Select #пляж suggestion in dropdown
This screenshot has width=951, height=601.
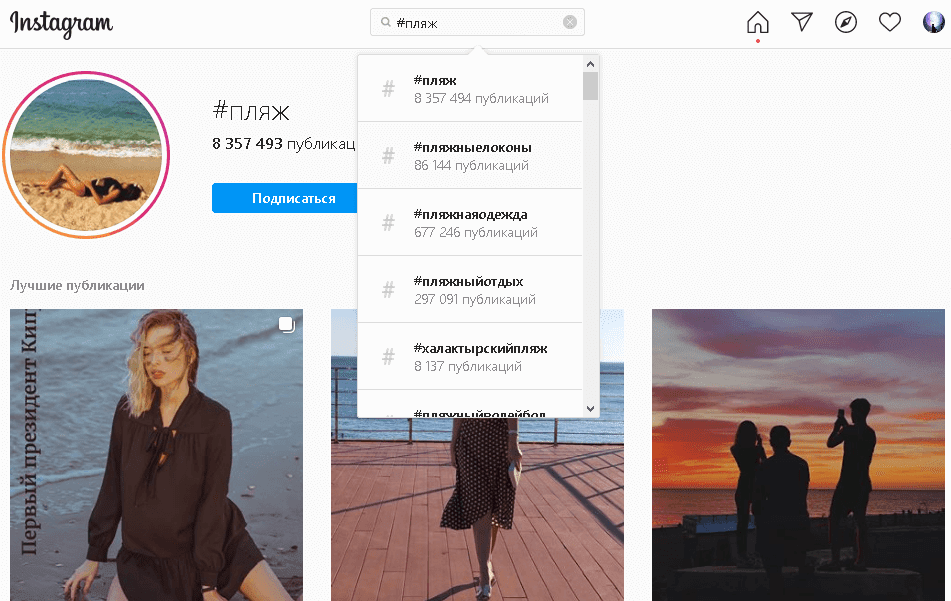click(470, 89)
